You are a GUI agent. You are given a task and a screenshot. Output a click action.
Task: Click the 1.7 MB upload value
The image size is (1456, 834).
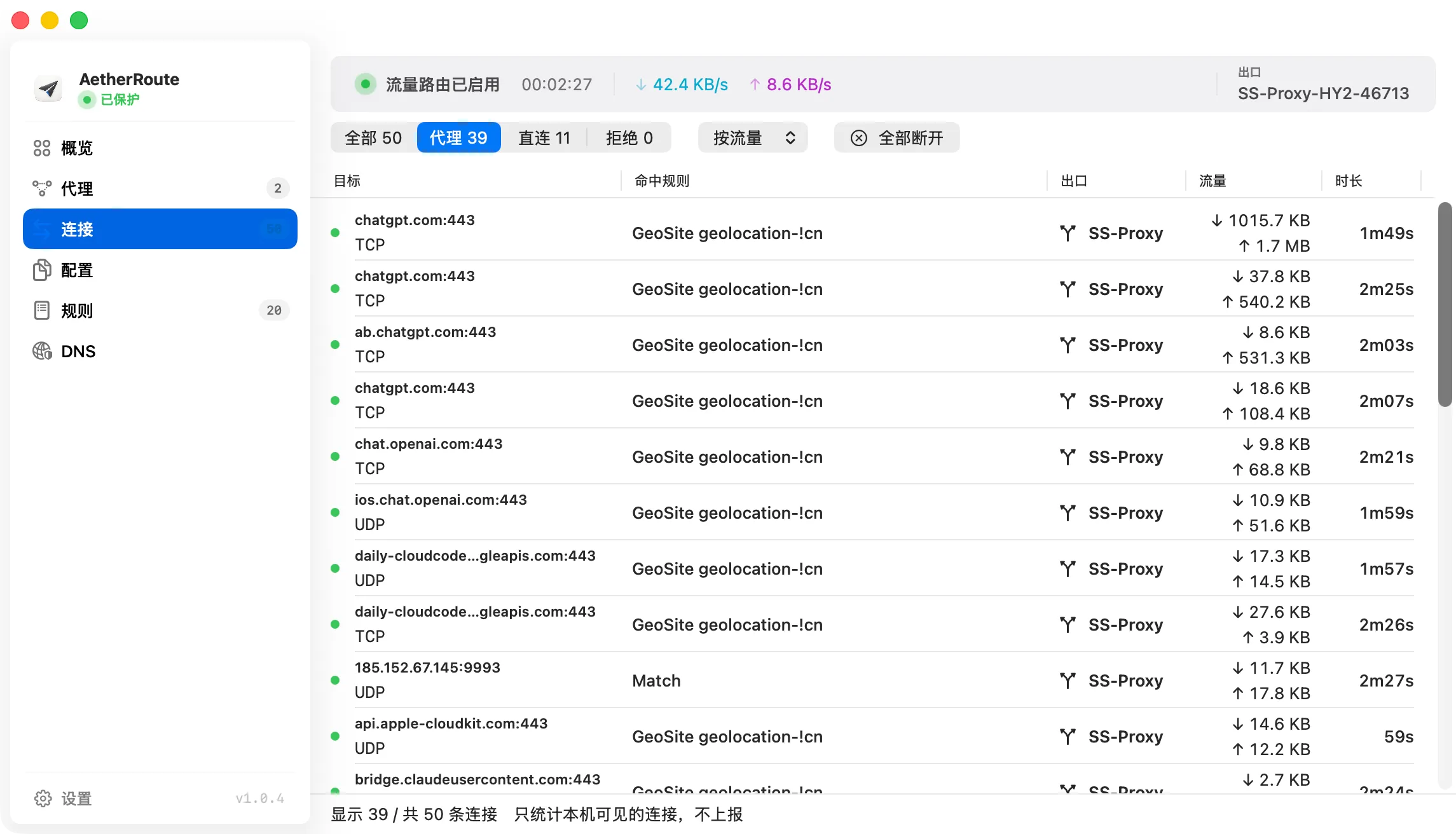coord(1274,246)
